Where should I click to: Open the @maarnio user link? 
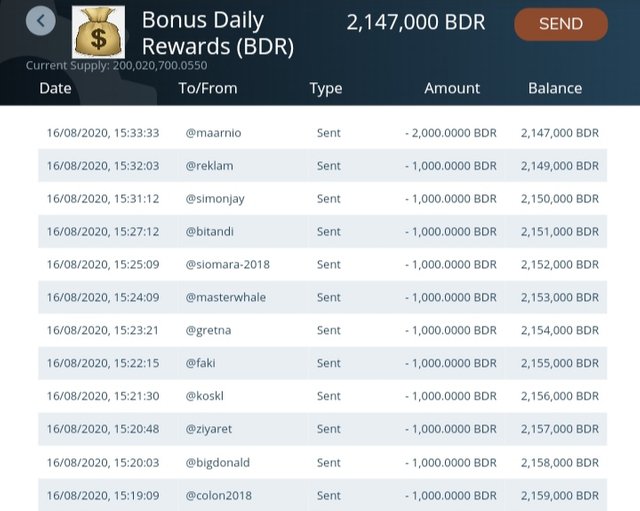(213, 133)
